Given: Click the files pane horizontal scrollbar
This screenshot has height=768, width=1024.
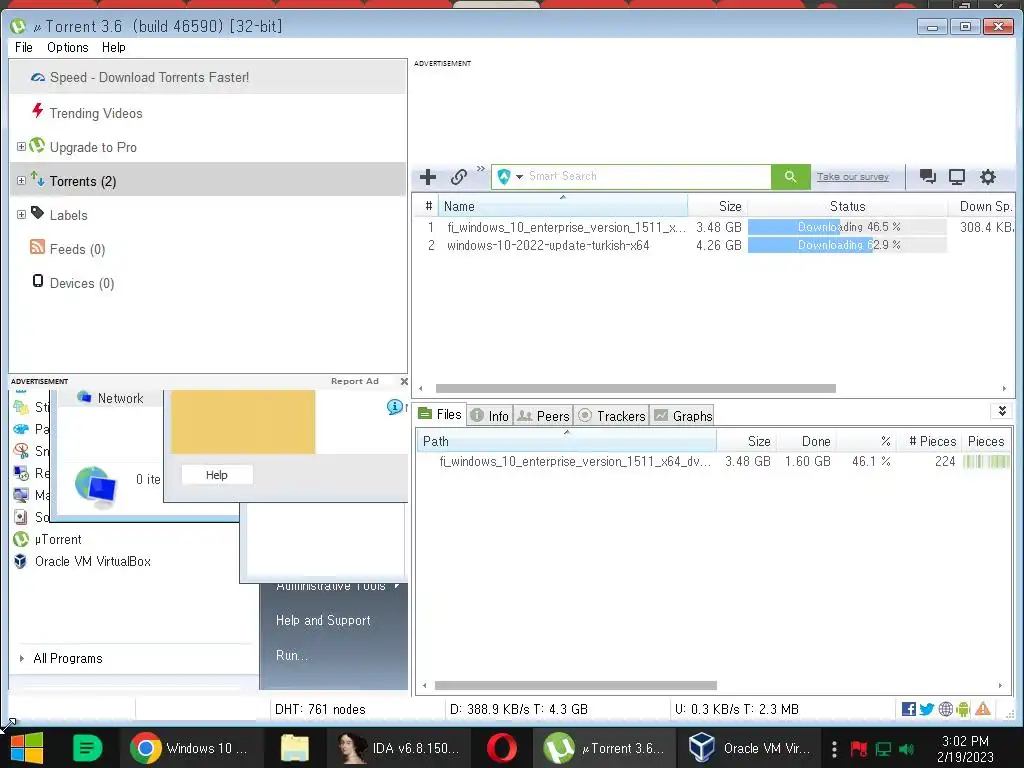Looking at the screenshot, I should (x=575, y=685).
